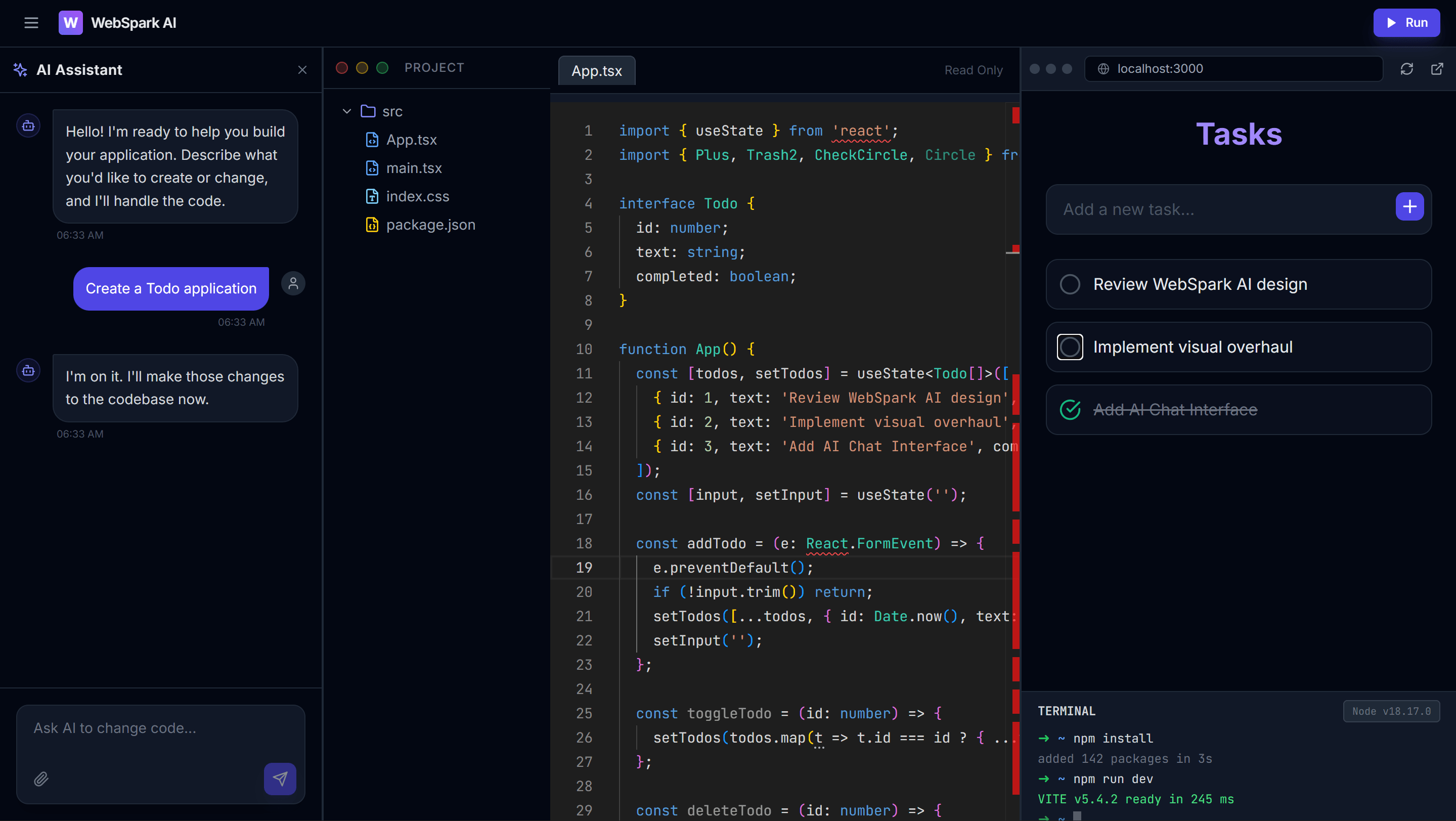Click the localhost:3000 address bar
The width and height of the screenshot is (1456, 821).
[x=1233, y=68]
